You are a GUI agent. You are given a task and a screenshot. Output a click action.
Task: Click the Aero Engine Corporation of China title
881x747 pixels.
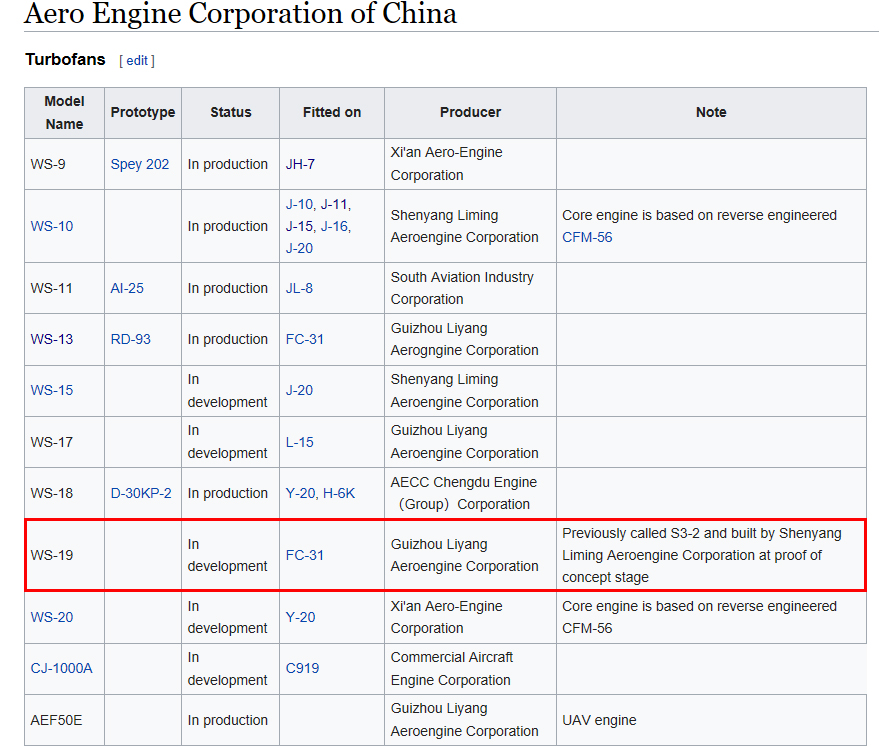(x=240, y=13)
